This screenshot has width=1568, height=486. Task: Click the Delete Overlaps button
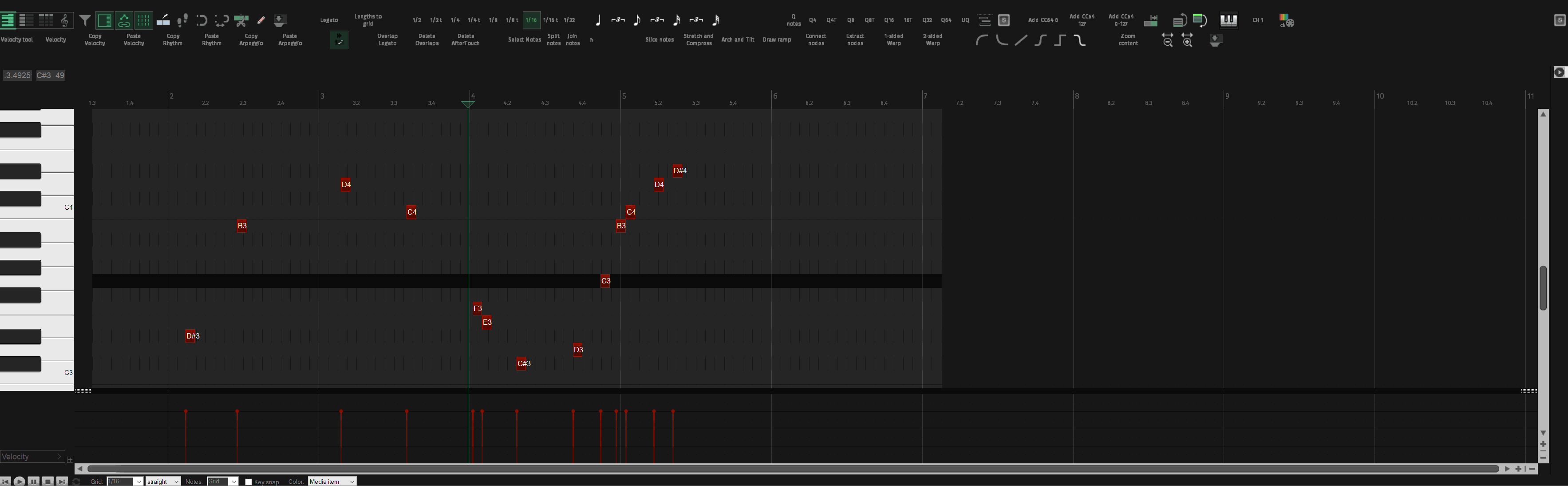pos(427,40)
